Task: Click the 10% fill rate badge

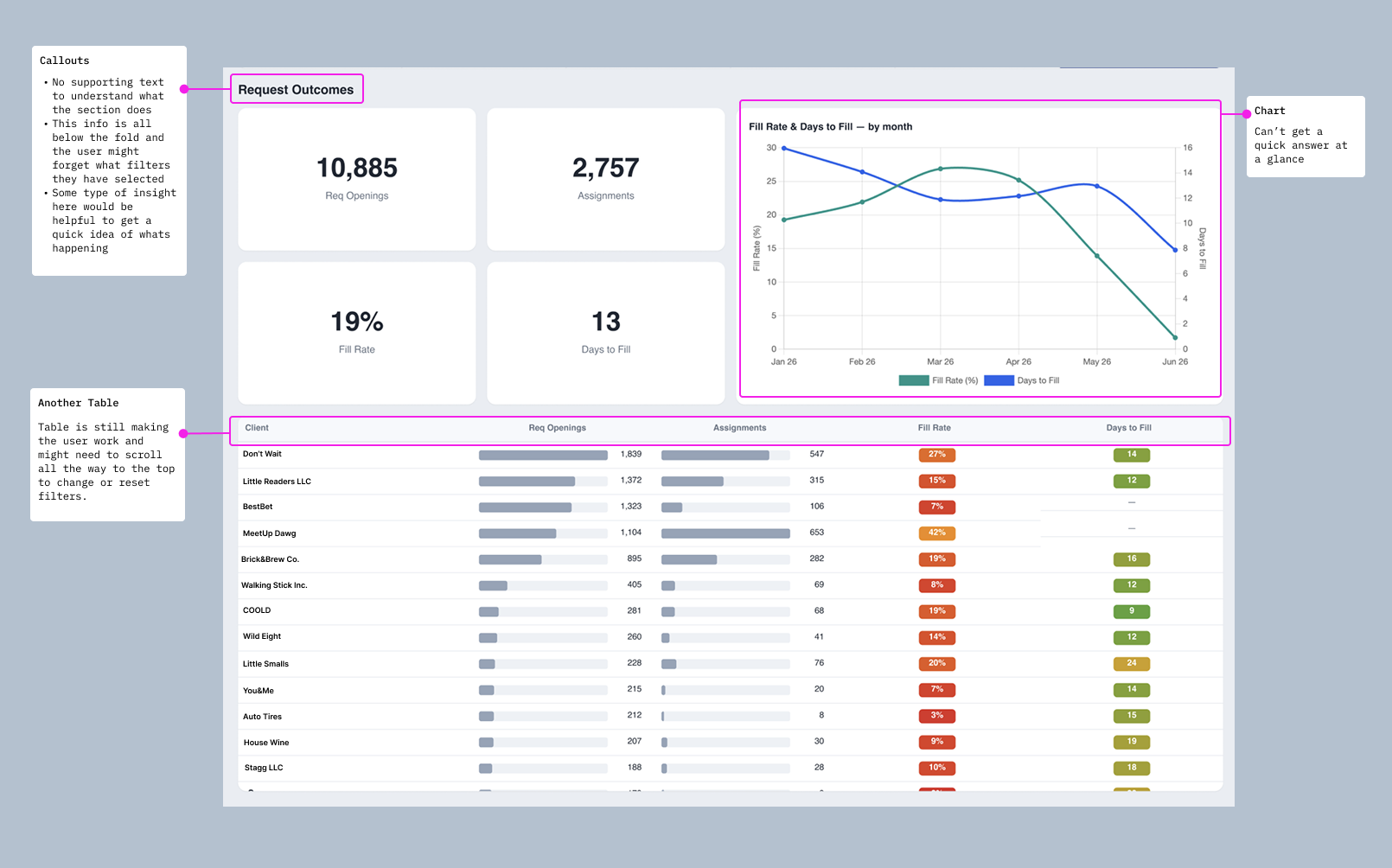Action: coord(937,768)
